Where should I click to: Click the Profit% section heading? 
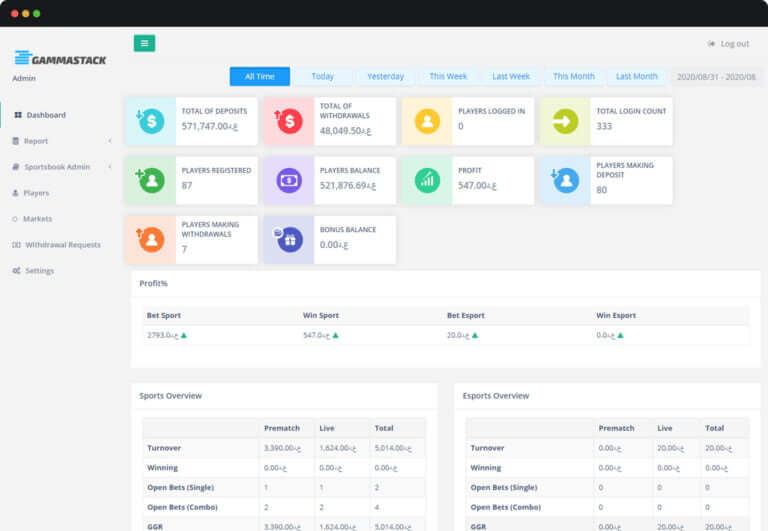click(153, 284)
